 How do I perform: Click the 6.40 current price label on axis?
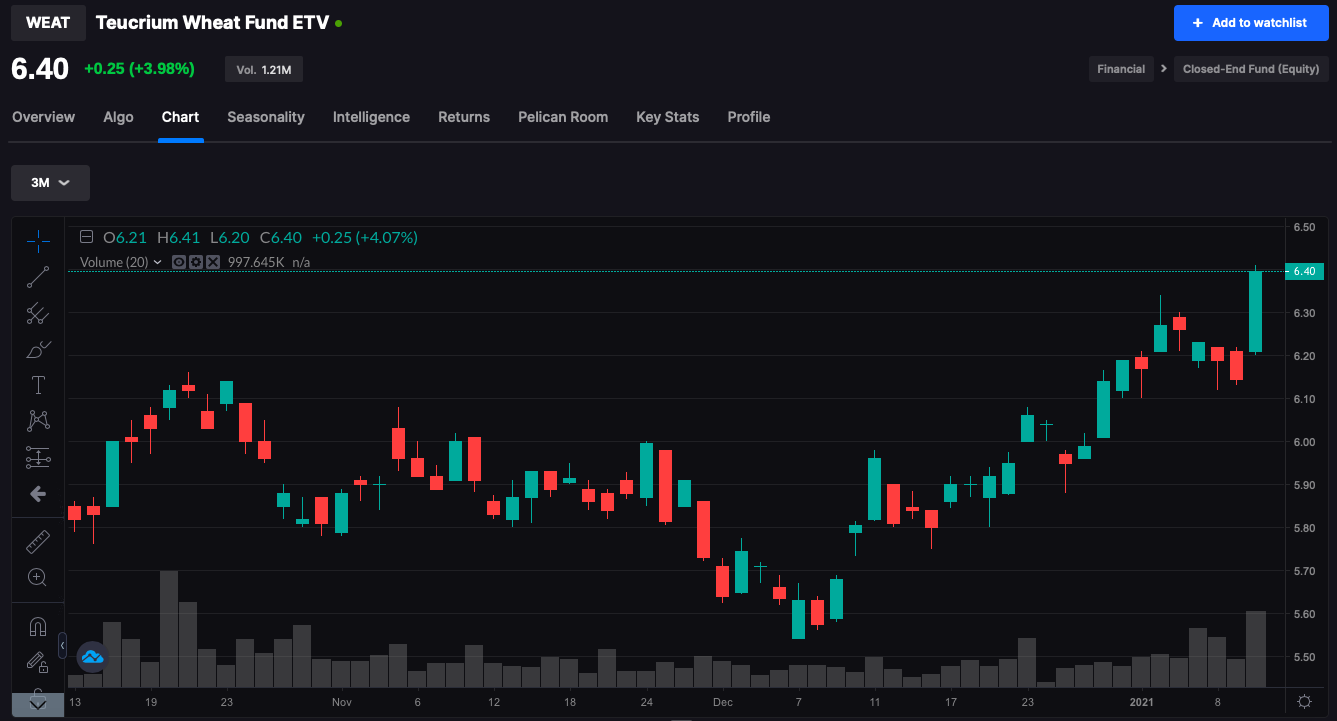point(1304,271)
